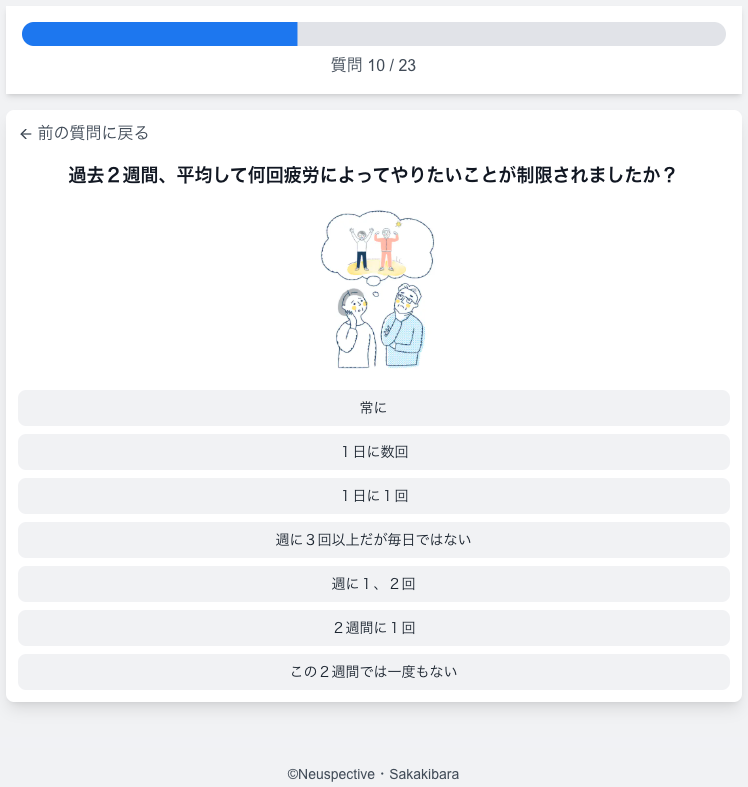Click the left arrow back icon
The width and height of the screenshot is (748, 787).
click(26, 134)
